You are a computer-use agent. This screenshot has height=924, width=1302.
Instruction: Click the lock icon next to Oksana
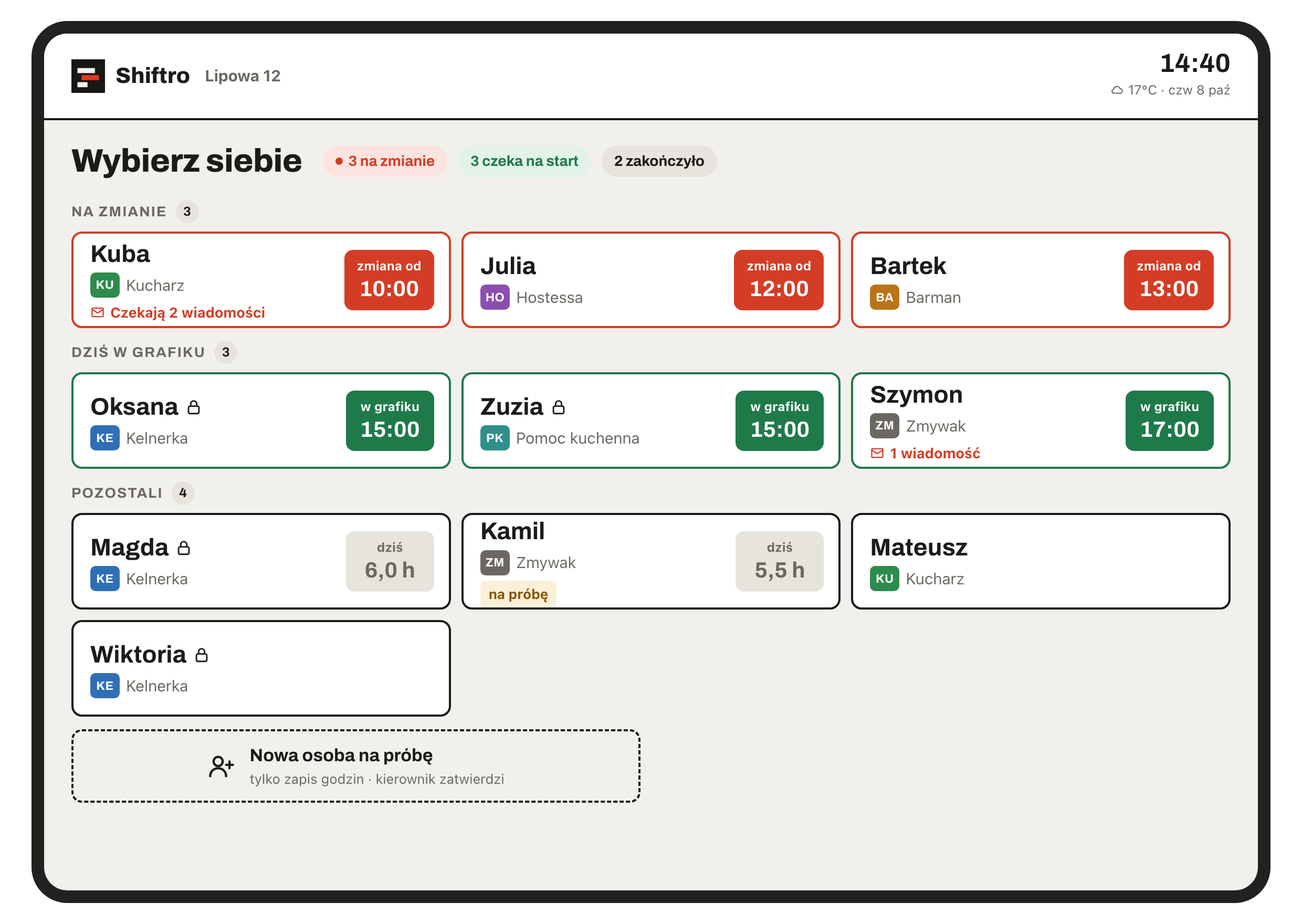(x=193, y=407)
